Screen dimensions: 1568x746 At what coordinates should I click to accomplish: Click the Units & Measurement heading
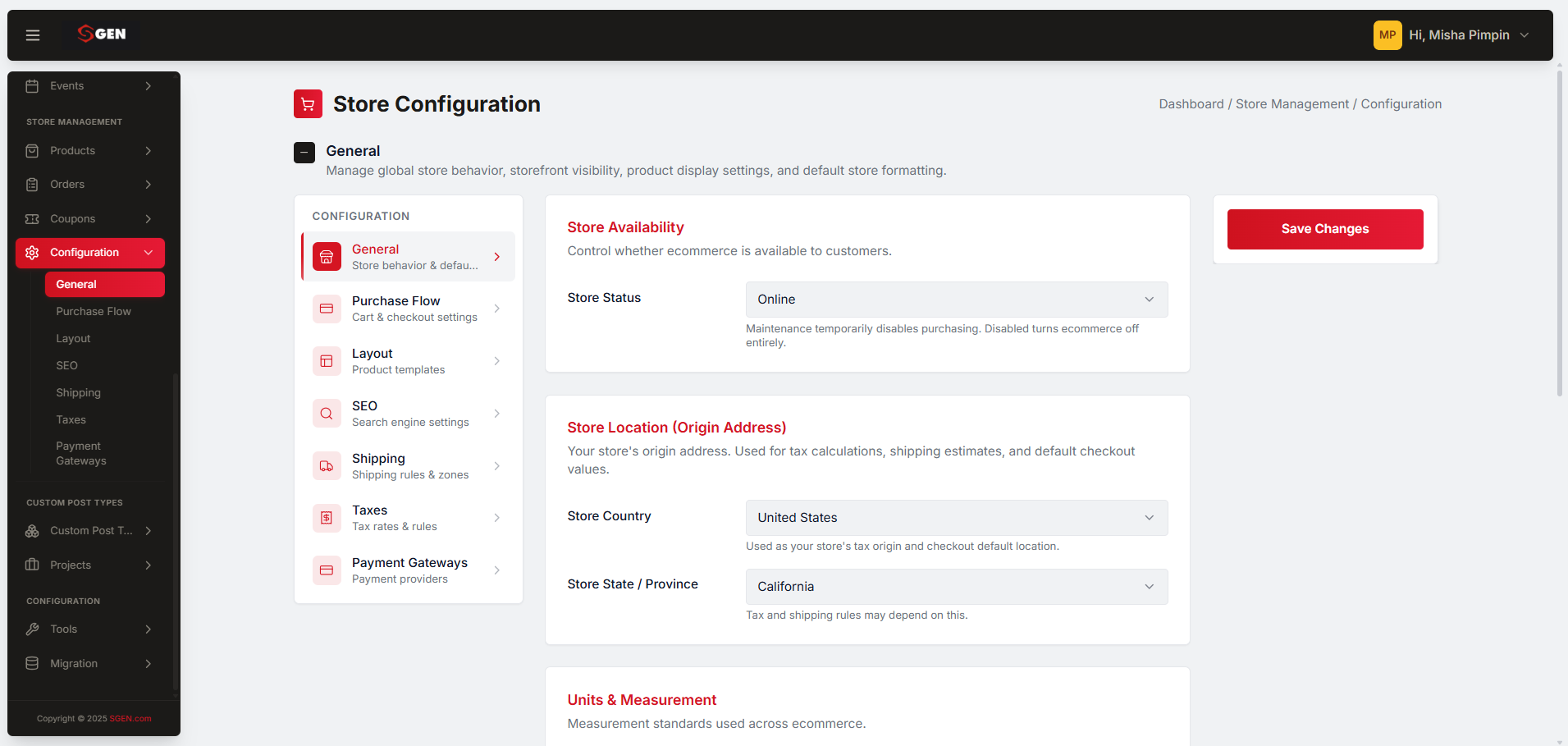[x=642, y=700]
